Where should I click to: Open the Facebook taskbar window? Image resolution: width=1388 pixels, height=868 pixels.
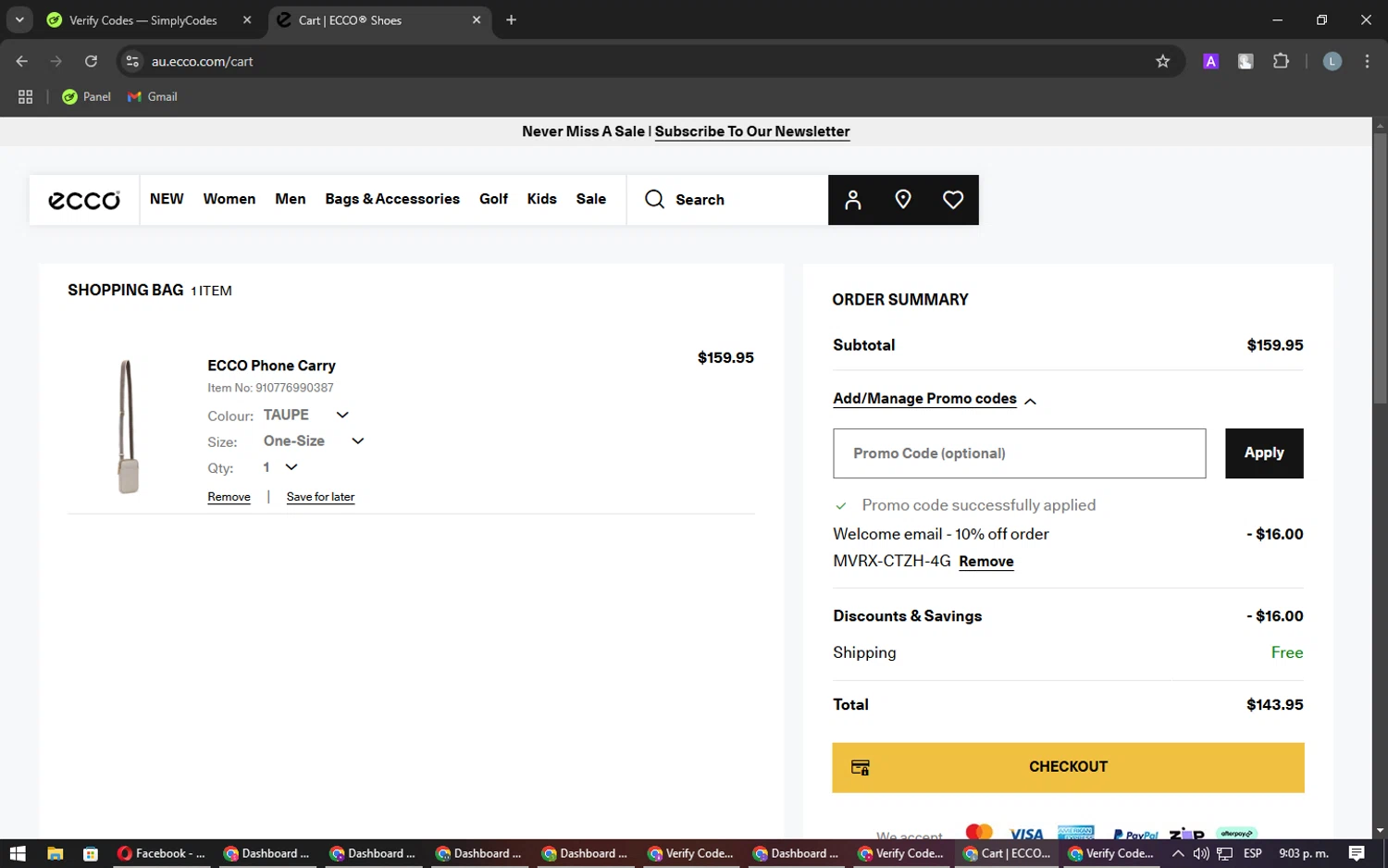click(x=161, y=853)
